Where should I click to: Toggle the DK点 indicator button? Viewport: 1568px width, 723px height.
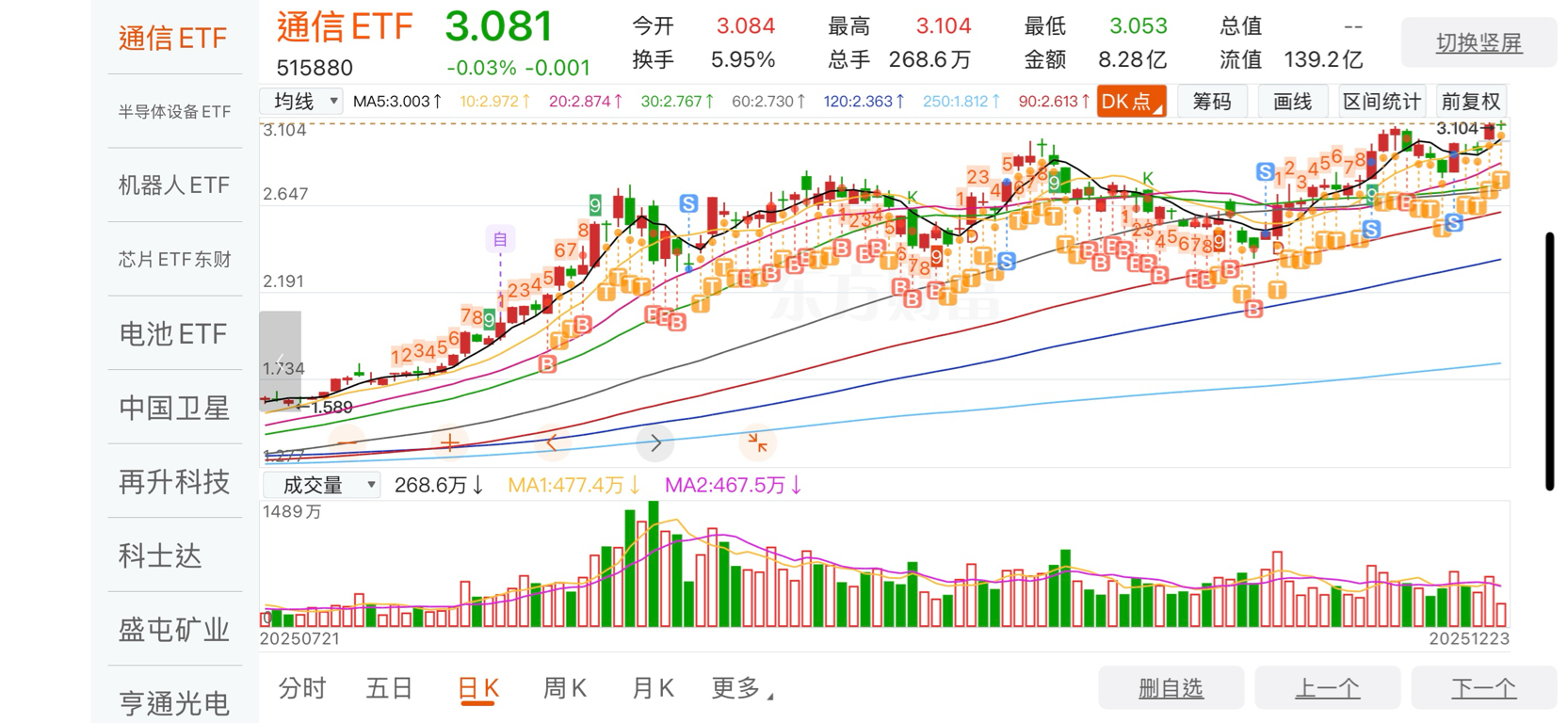pos(1132,102)
